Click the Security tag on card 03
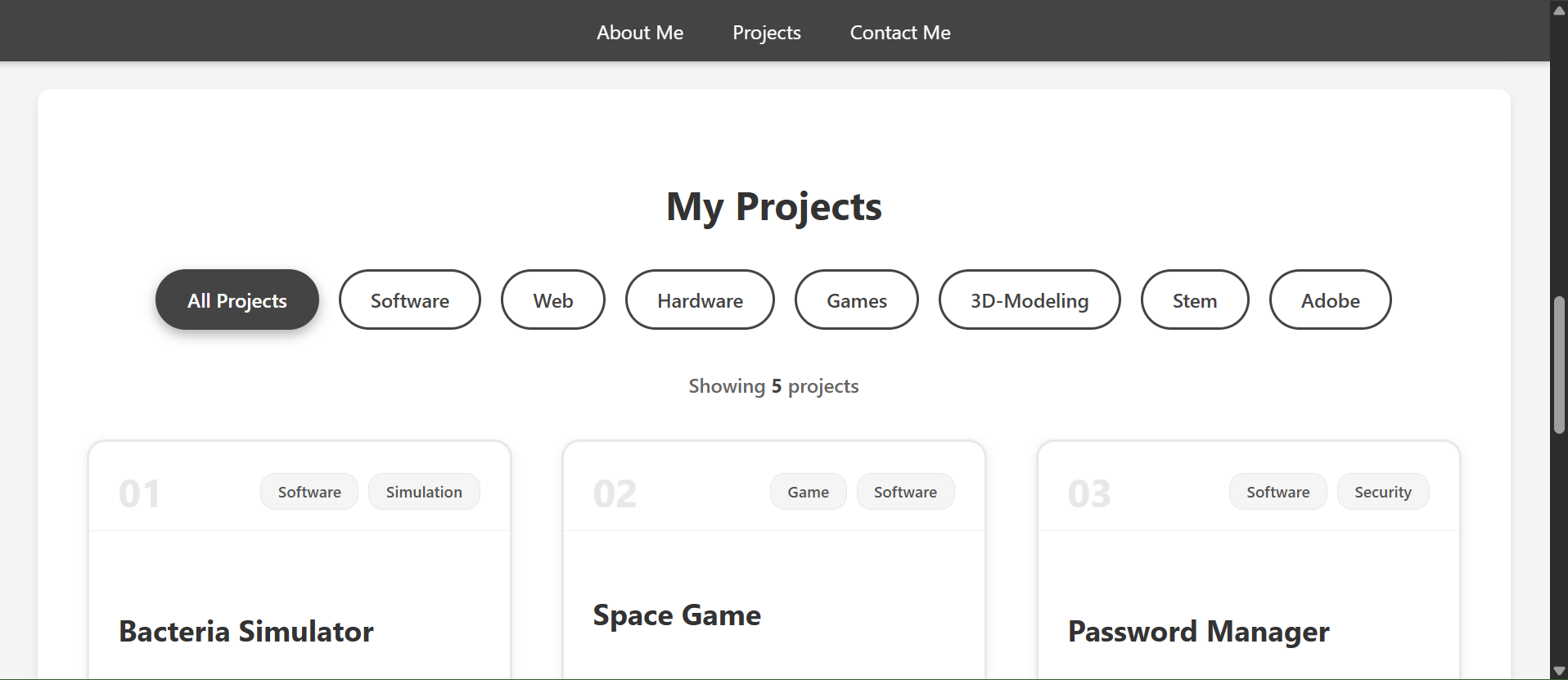This screenshot has width=1568, height=680. click(1382, 492)
